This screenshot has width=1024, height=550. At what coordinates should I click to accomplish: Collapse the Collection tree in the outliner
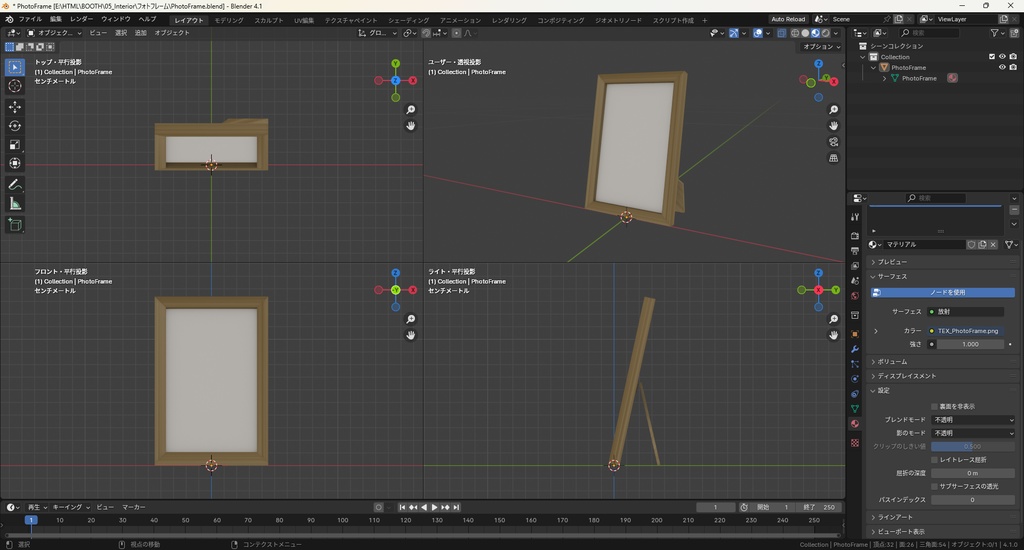click(862, 57)
